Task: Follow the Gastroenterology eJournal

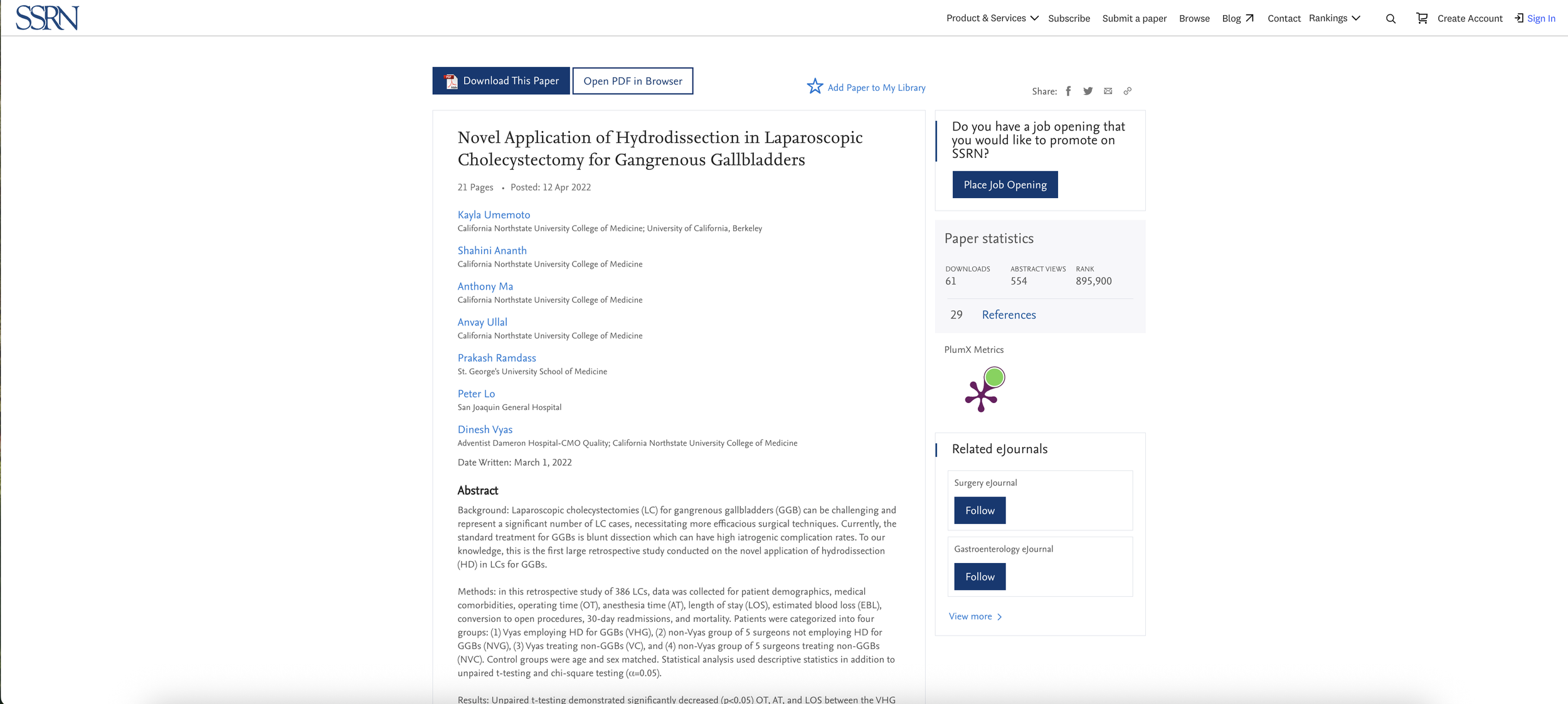Action: click(979, 577)
